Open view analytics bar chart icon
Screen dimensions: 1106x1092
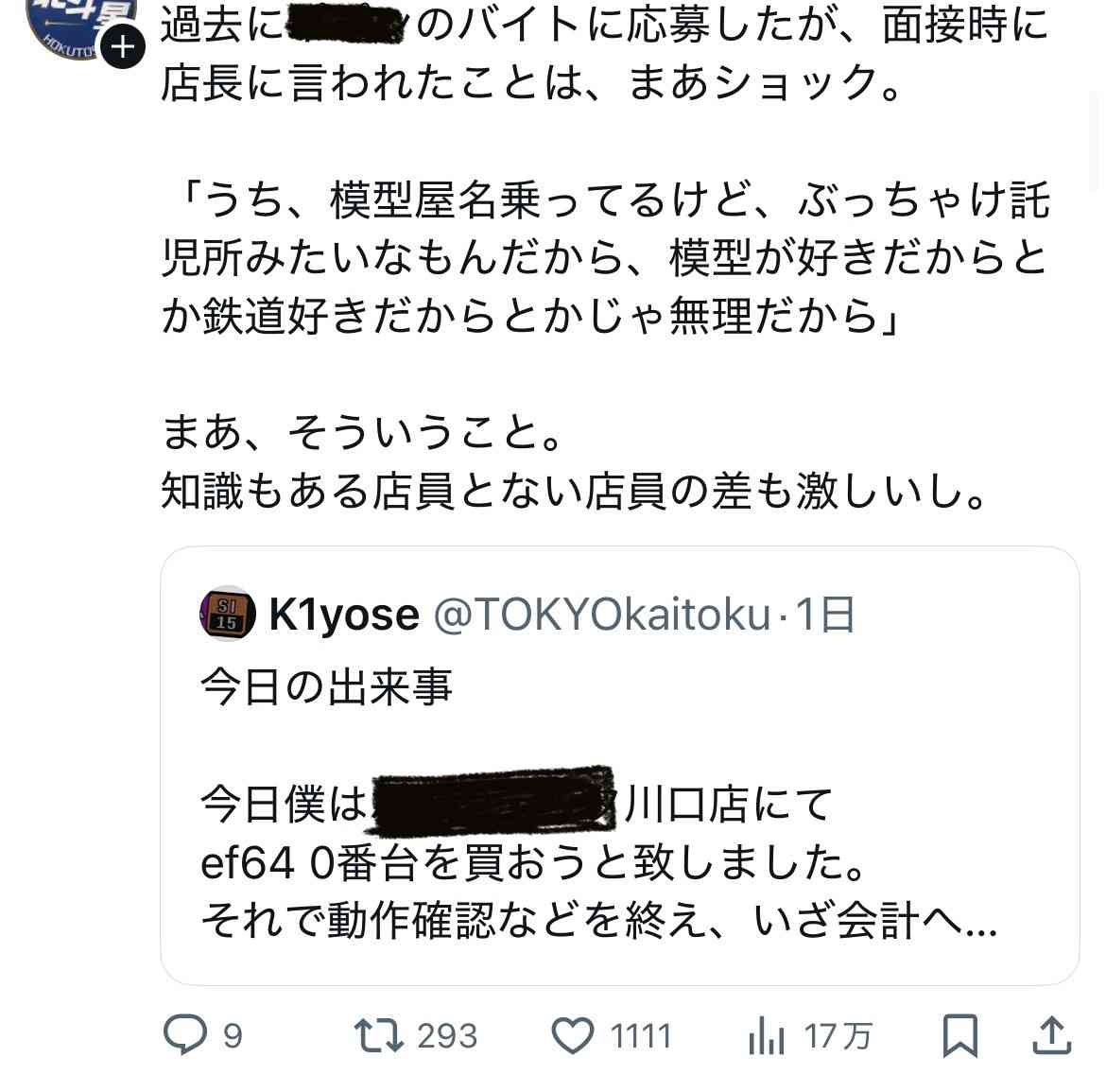coord(766,1035)
